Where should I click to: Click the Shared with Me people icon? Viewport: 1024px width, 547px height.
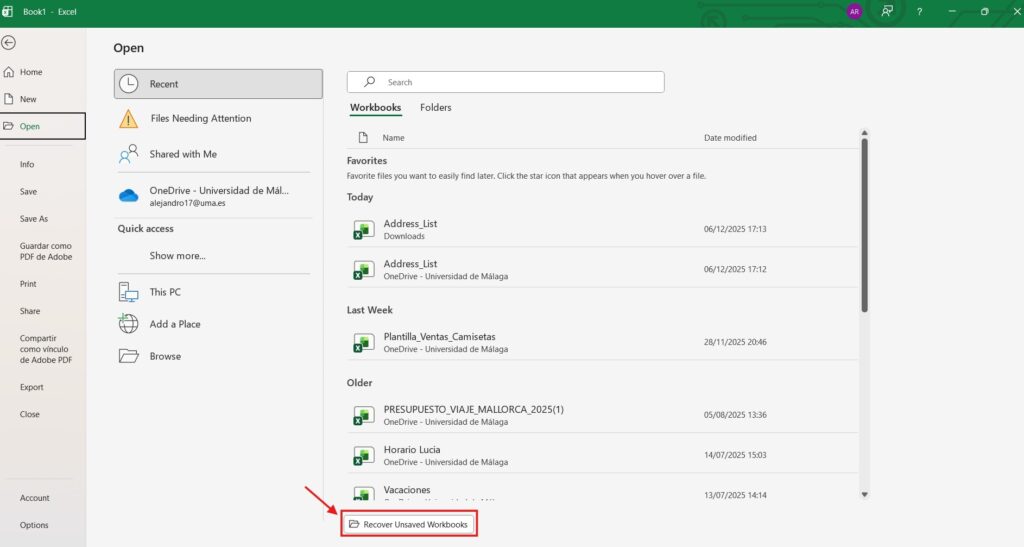click(x=129, y=154)
